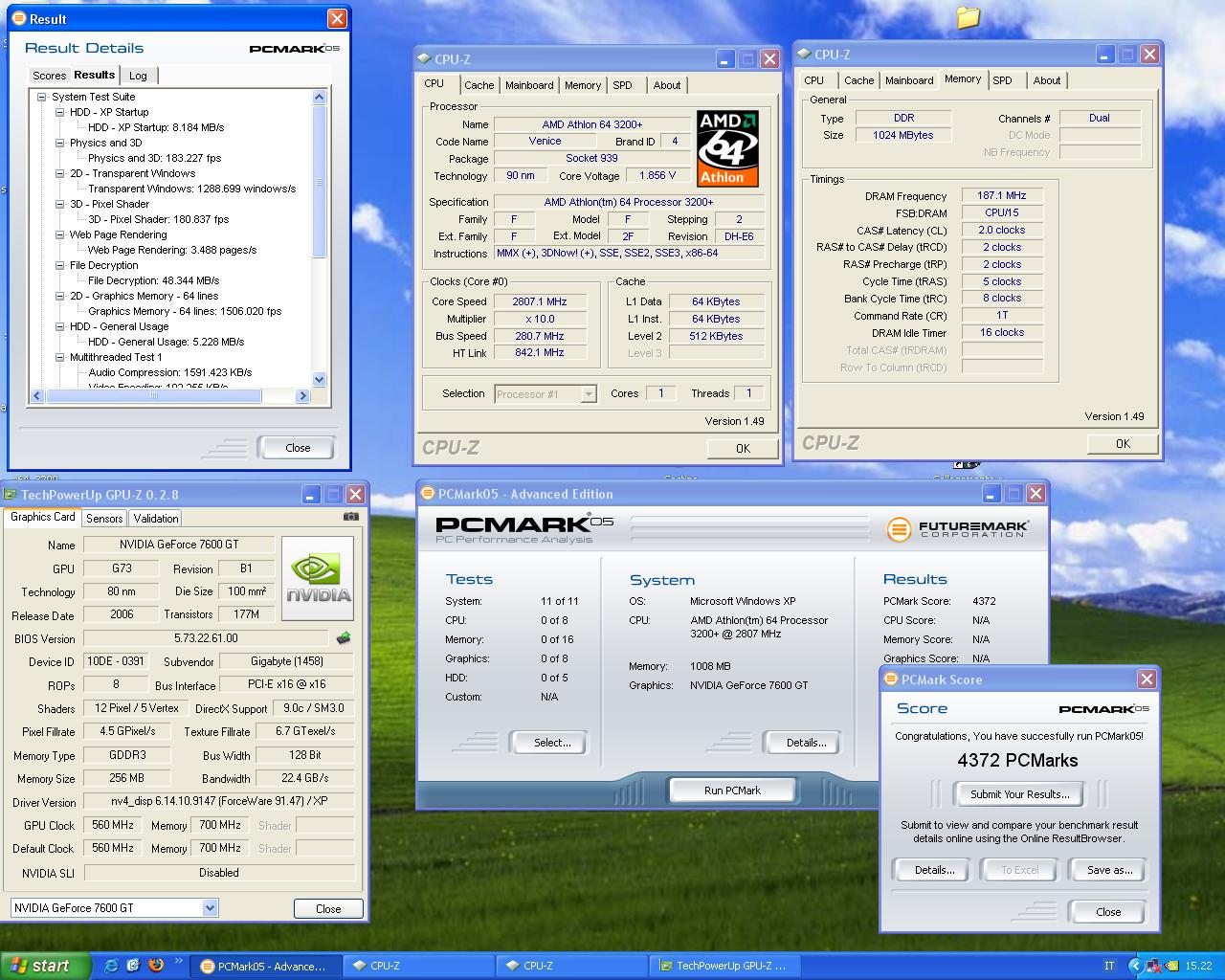Open About tab in right CPU-Z window
The image size is (1225, 980).
1047,80
